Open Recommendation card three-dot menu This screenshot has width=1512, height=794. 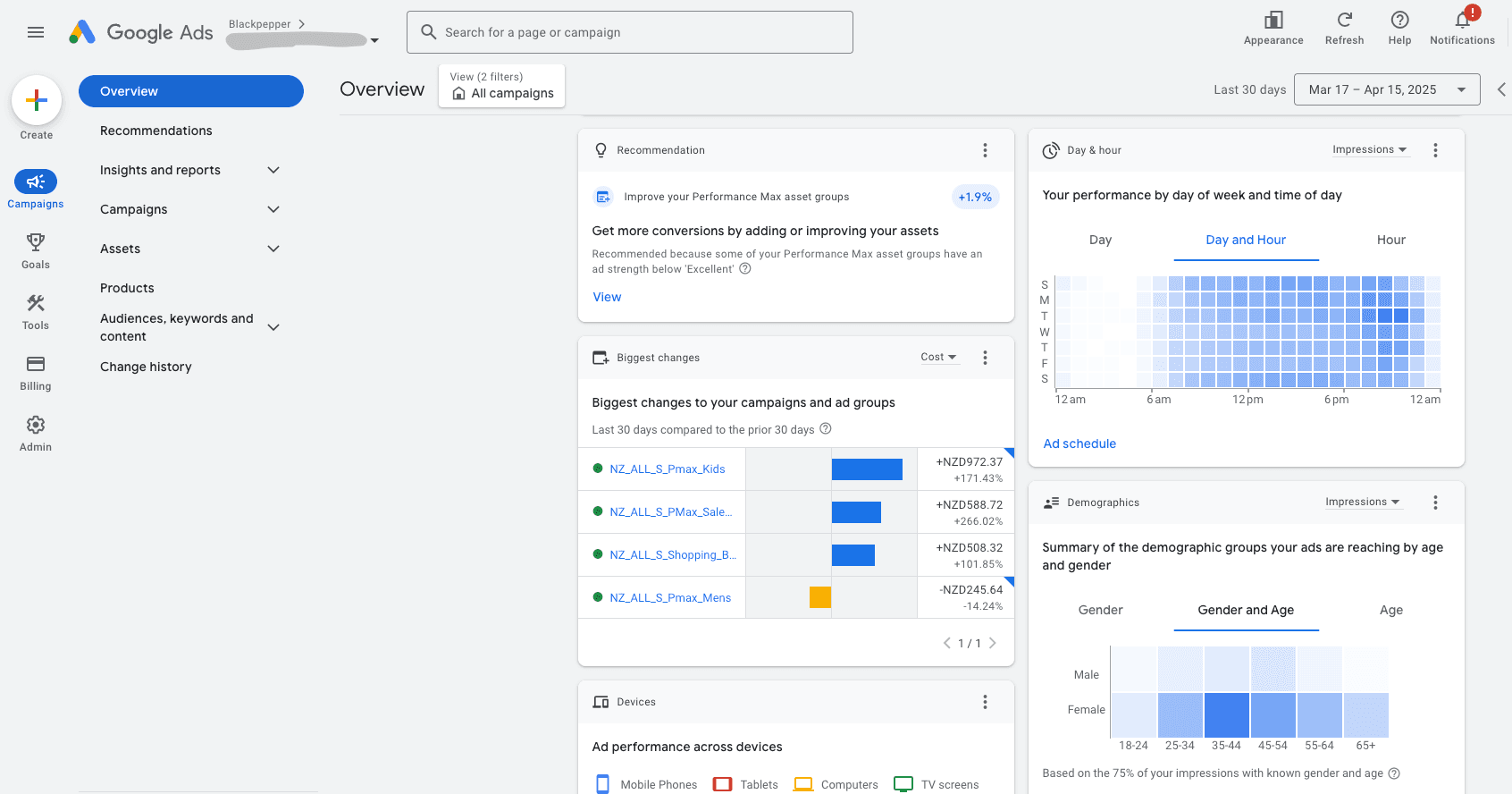pos(985,150)
